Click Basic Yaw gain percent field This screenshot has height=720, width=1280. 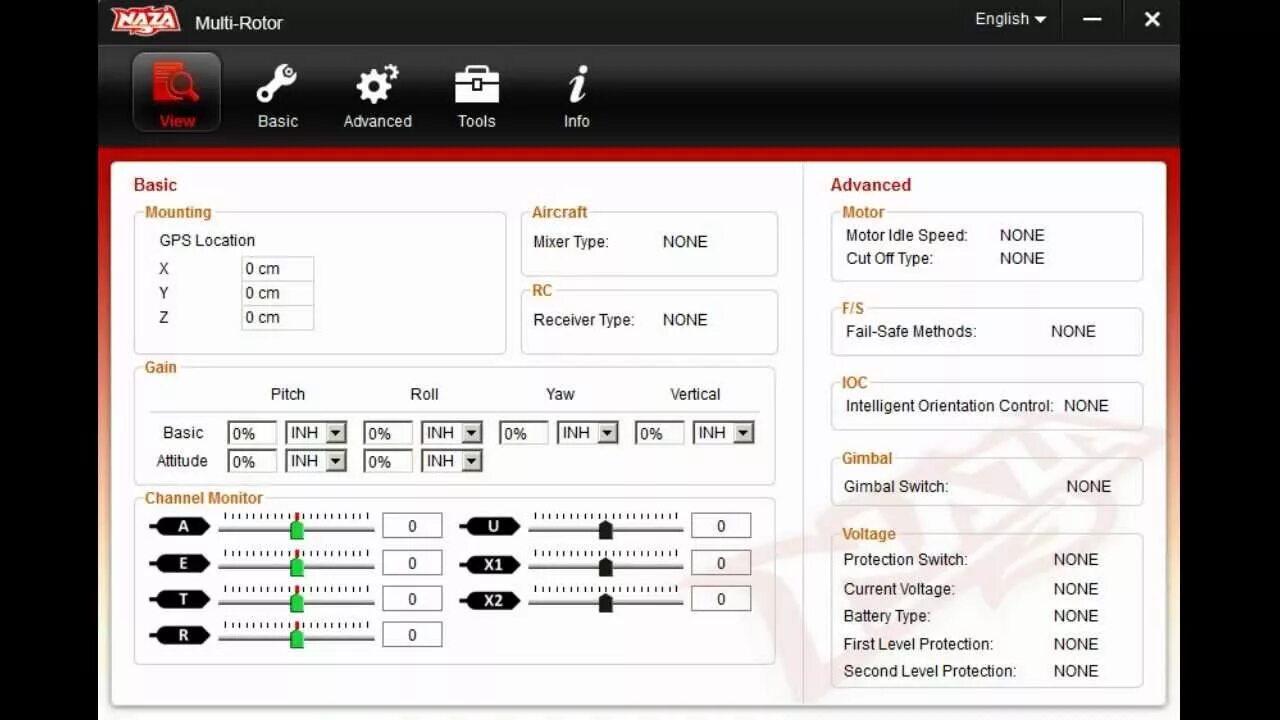524,433
